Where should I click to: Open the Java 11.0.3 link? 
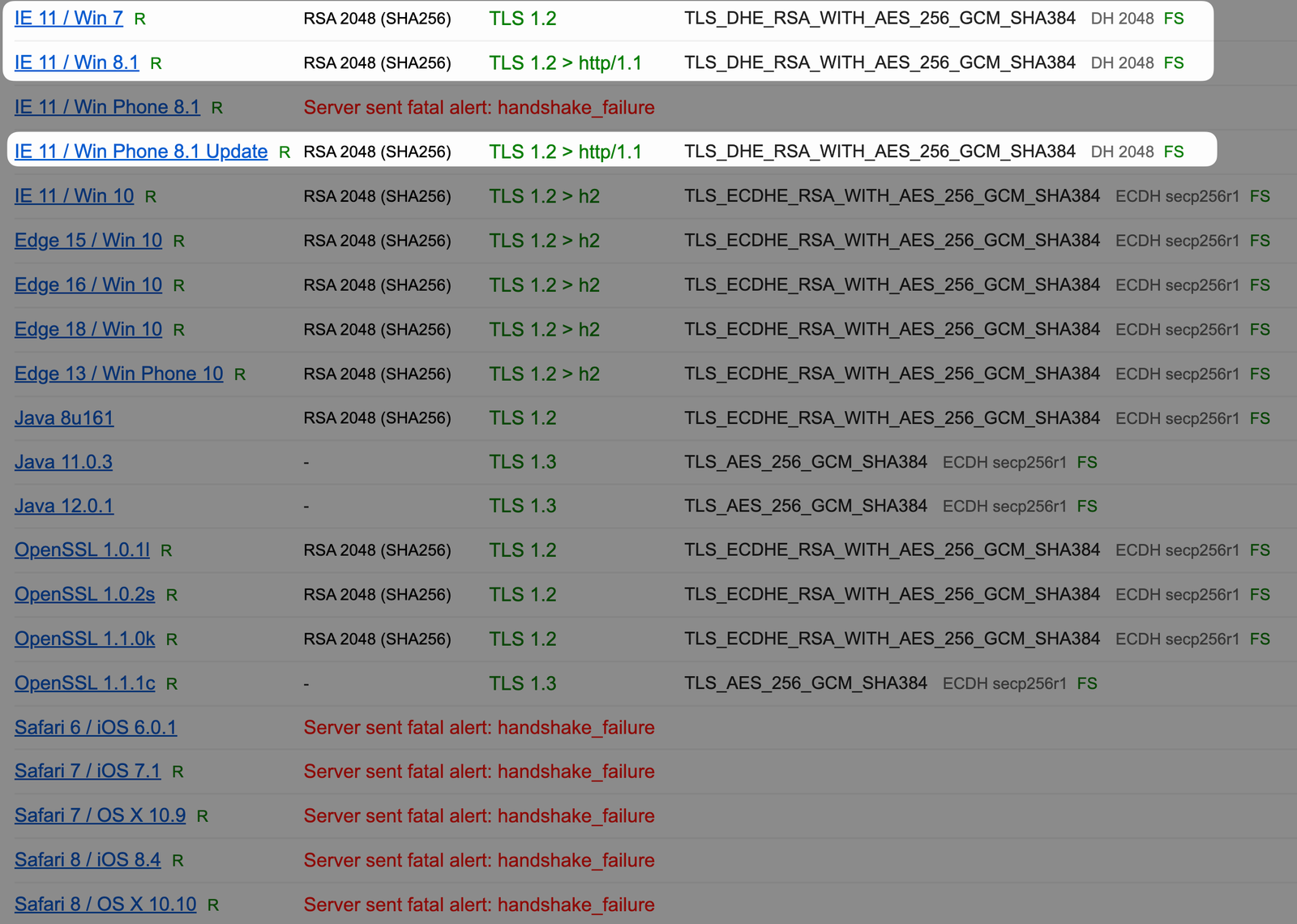(63, 462)
